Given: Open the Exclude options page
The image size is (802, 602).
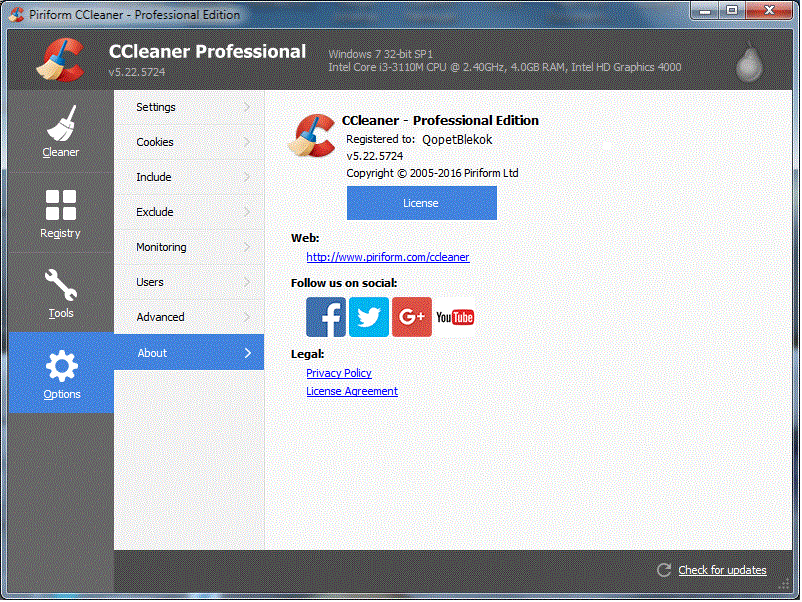Looking at the screenshot, I should click(x=189, y=212).
